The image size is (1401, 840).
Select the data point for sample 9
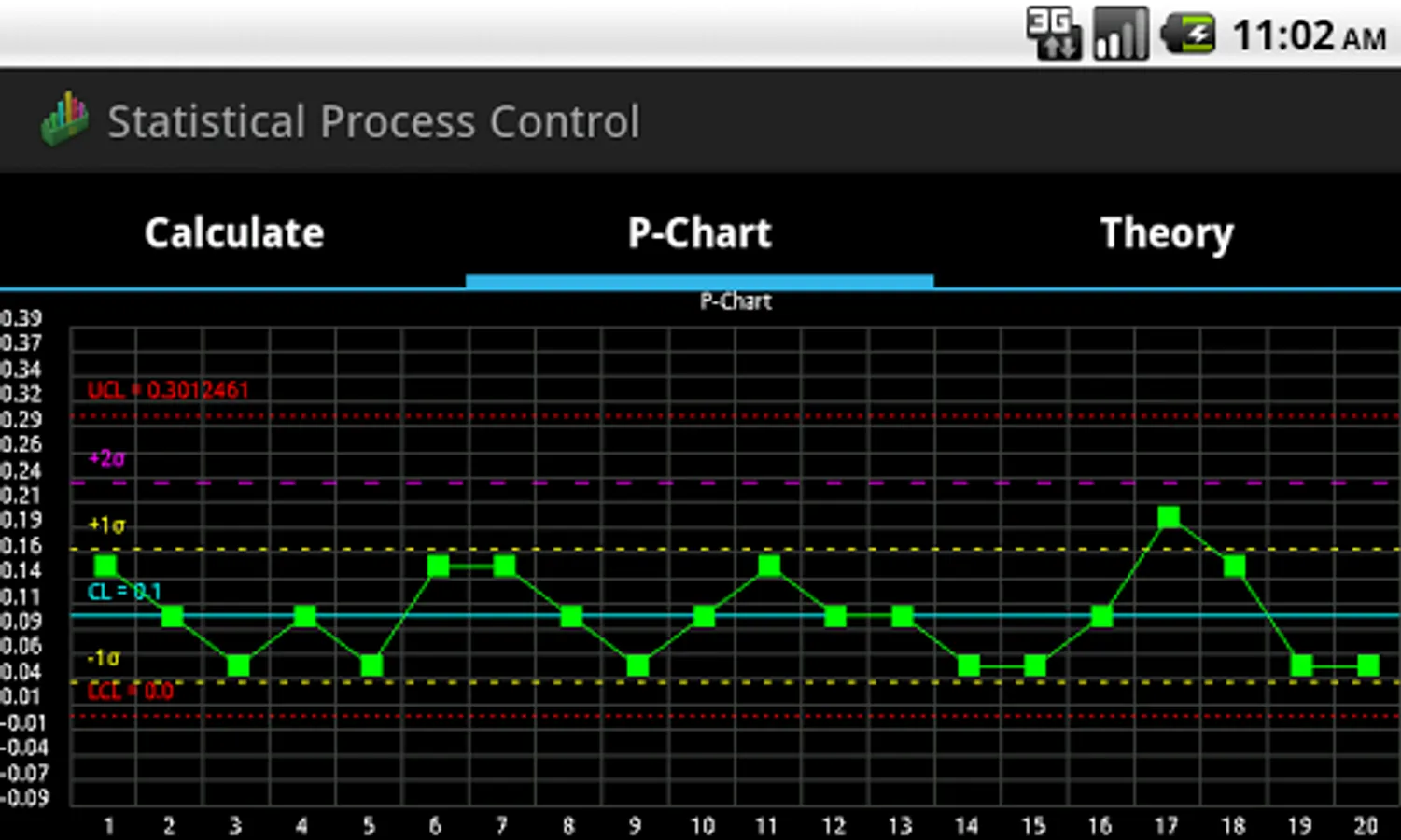637,665
